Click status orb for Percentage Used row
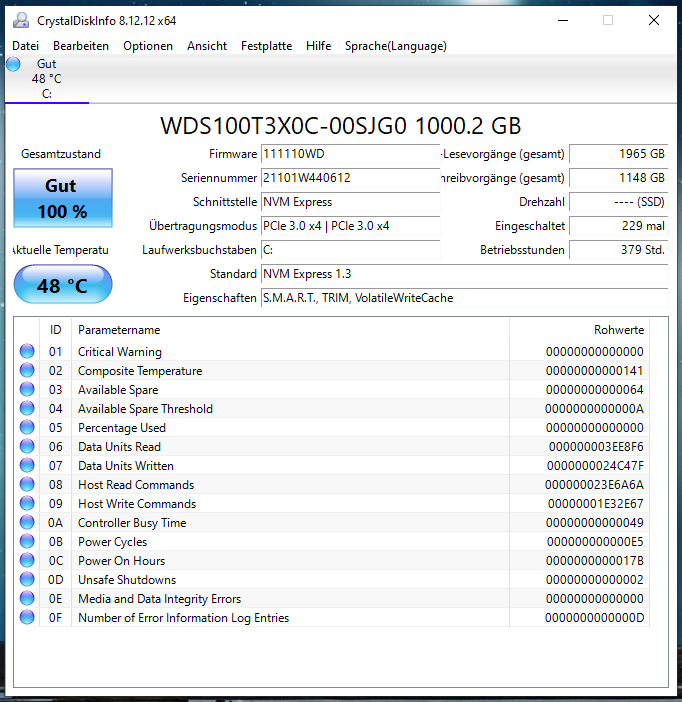Image resolution: width=682 pixels, height=702 pixels. (27, 427)
